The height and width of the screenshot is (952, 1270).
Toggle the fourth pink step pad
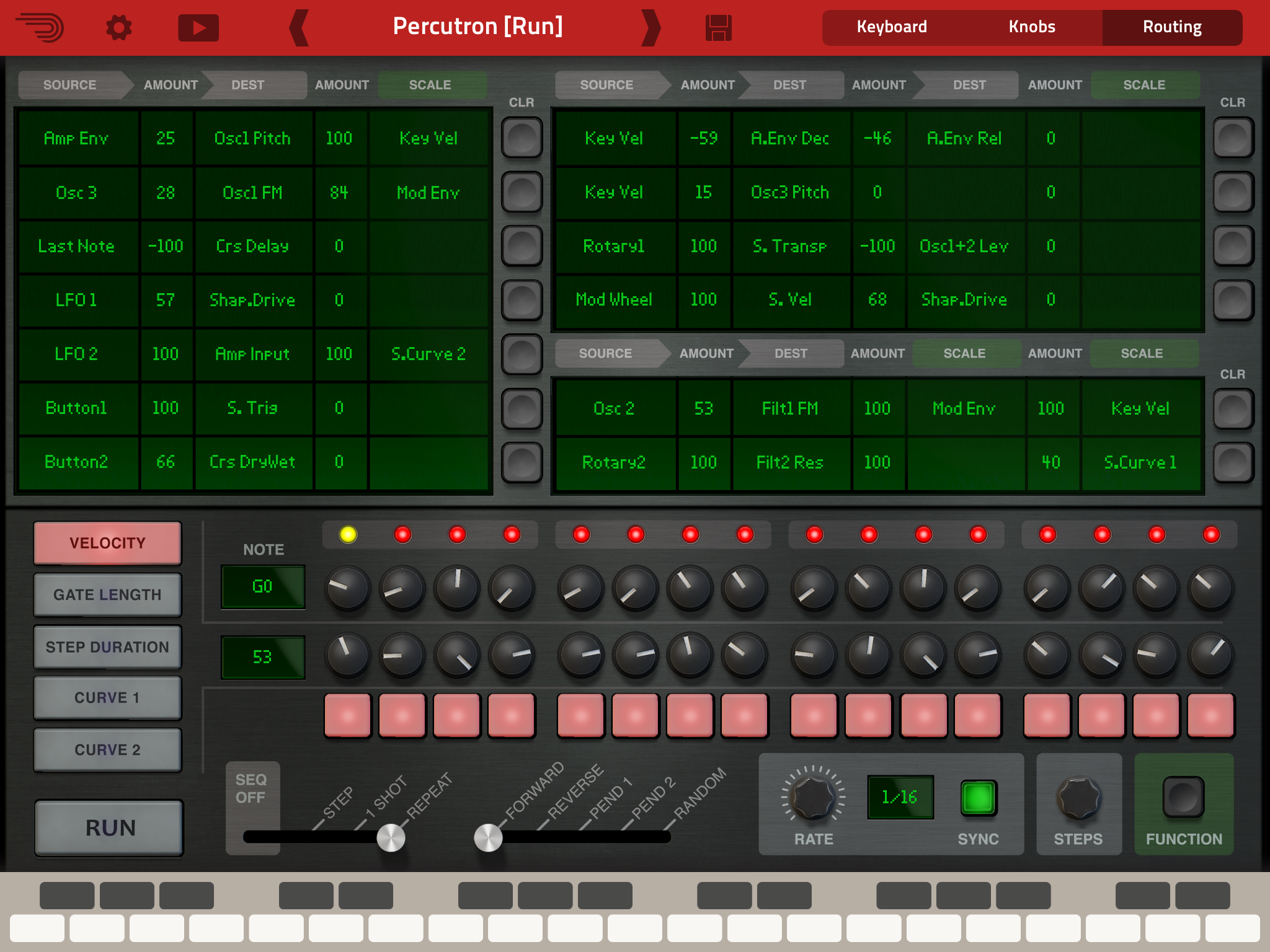coord(511,715)
